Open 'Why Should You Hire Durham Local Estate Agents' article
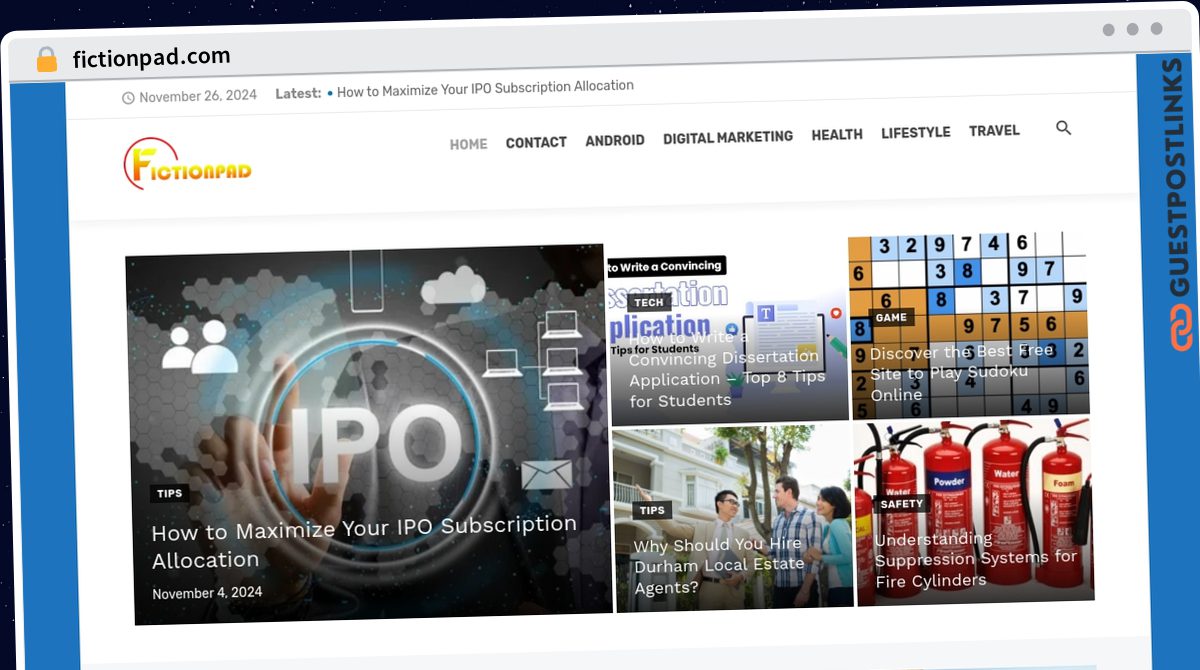The image size is (1200, 670). [x=719, y=565]
